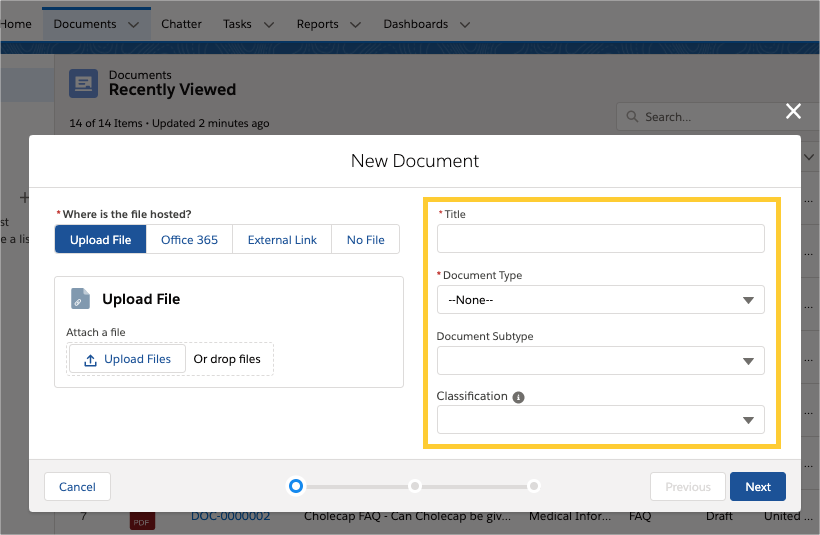This screenshot has width=820, height=535.
Task: Click the Classification info icon
Action: point(519,397)
